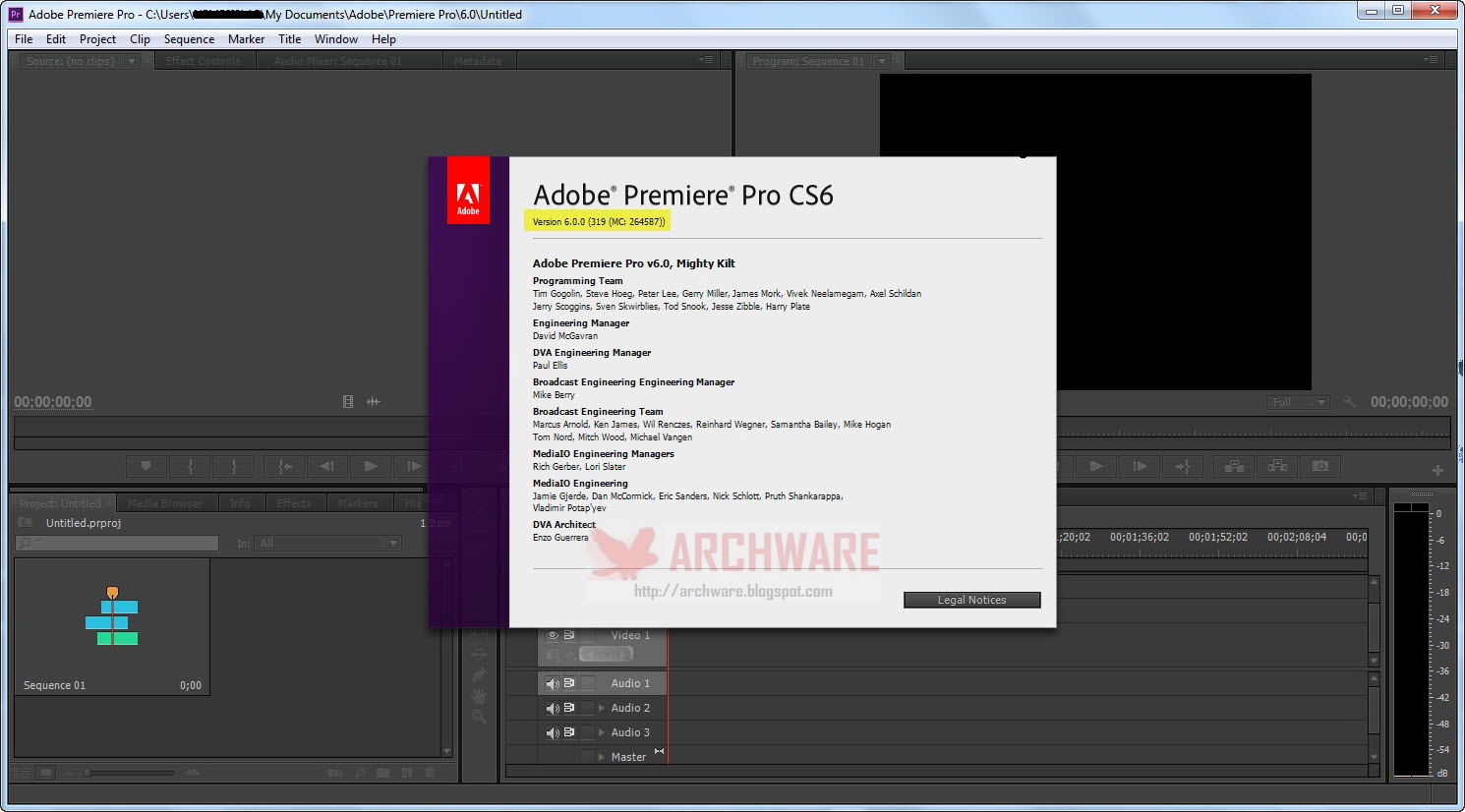Step forward one frame in Program monitor

[1140, 466]
